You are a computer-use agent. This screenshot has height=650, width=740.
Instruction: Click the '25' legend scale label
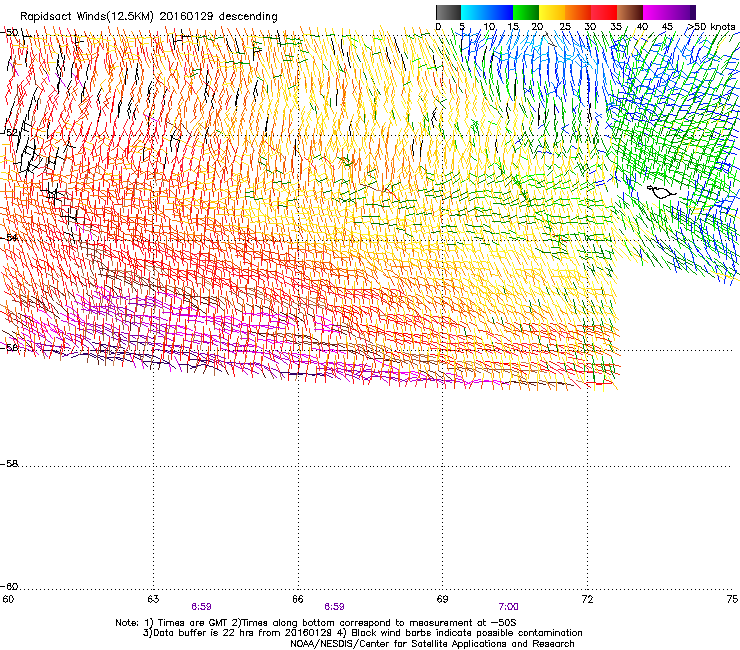[x=565, y=27]
